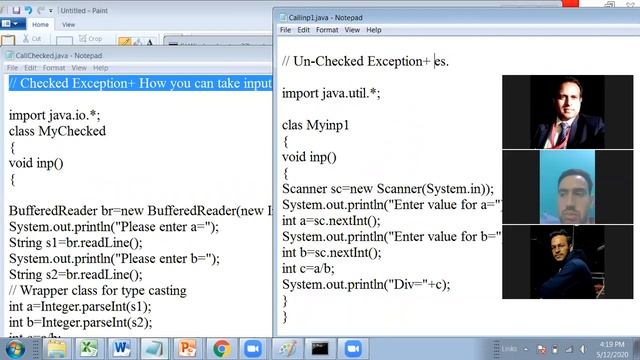
Task: Open View menu in Callinp1.java Notepad
Action: pos(352,30)
